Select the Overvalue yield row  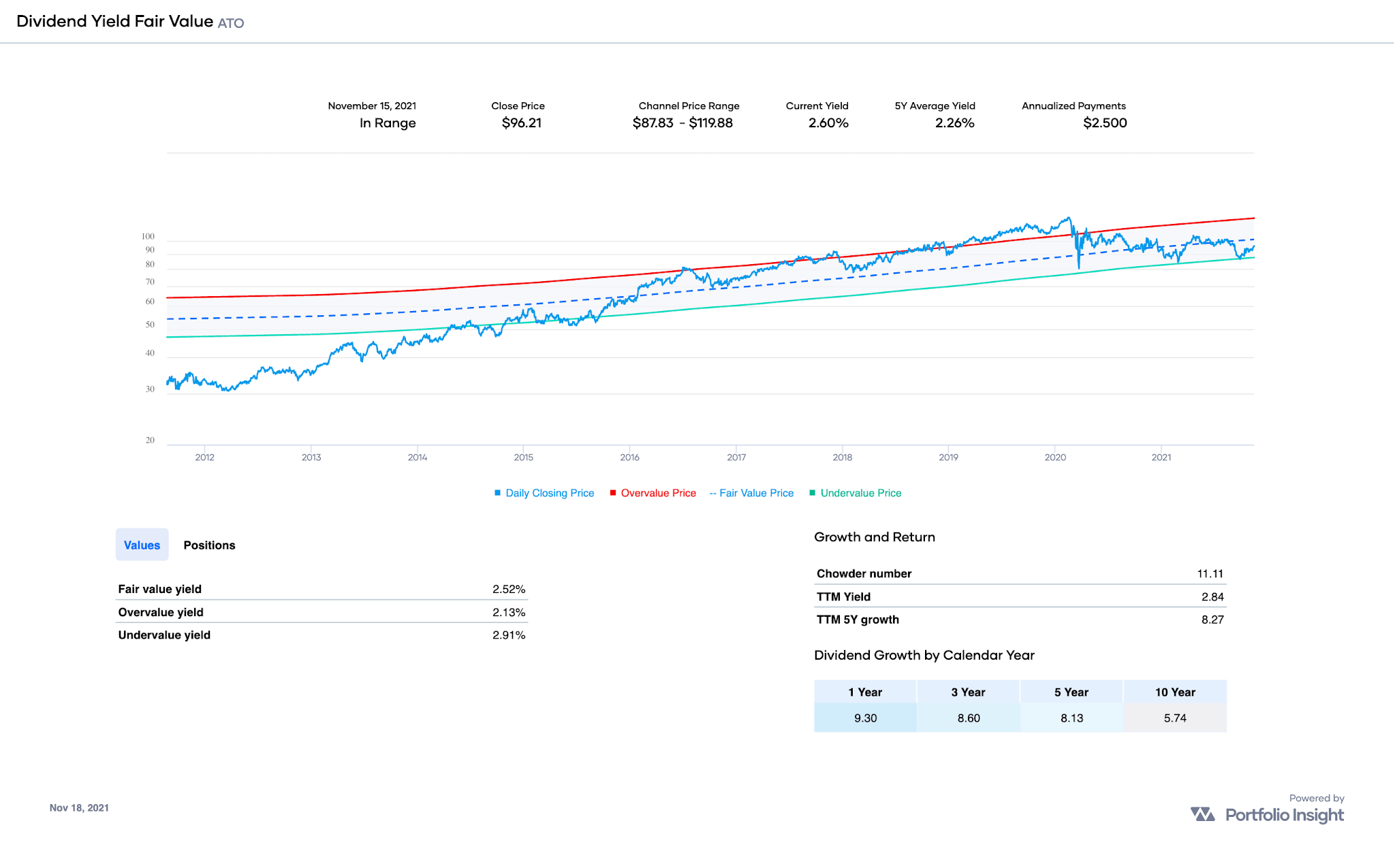(322, 612)
